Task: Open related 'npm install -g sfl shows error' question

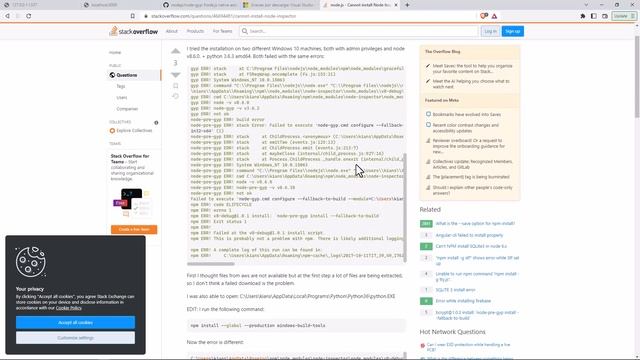Action: [x=477, y=261]
